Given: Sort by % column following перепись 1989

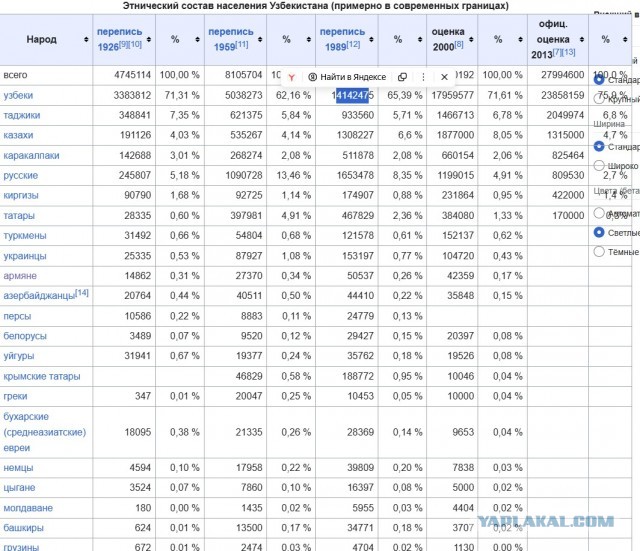Looking at the screenshot, I should pyautogui.click(x=420, y=40).
